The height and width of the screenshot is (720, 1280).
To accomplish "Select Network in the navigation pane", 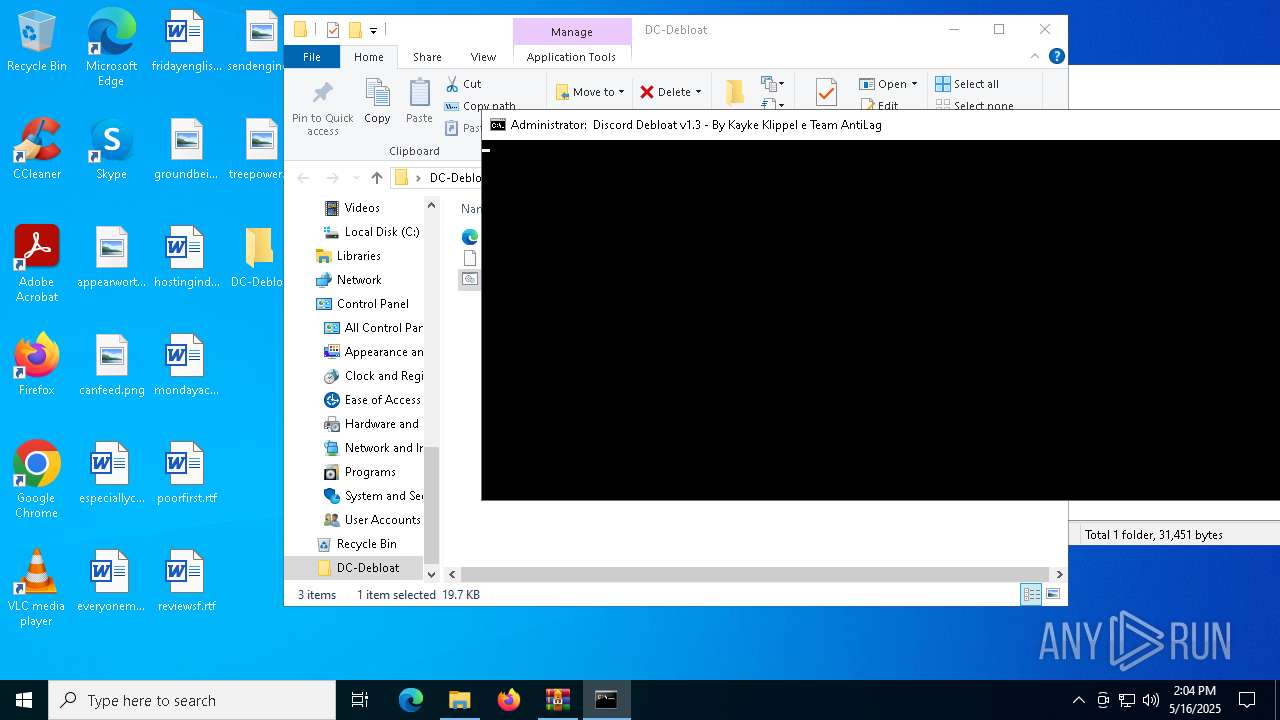I will (349, 280).
